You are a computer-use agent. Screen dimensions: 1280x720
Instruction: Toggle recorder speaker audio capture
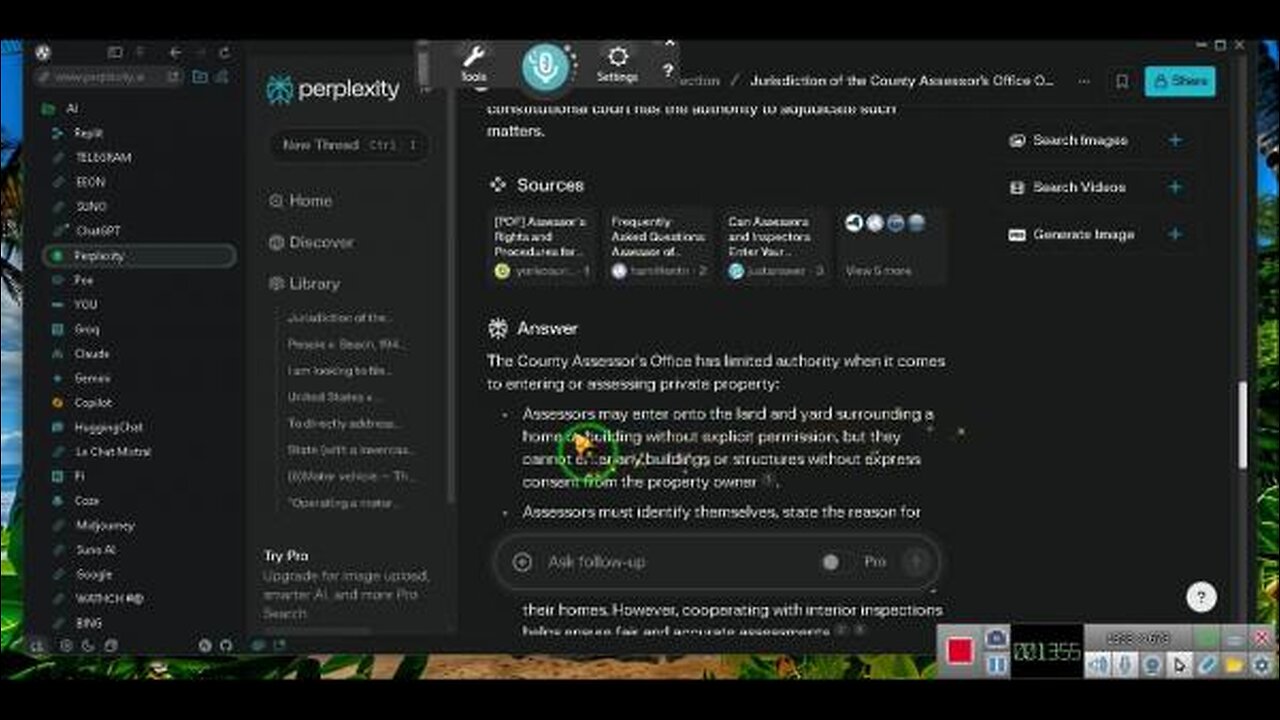click(x=1099, y=664)
